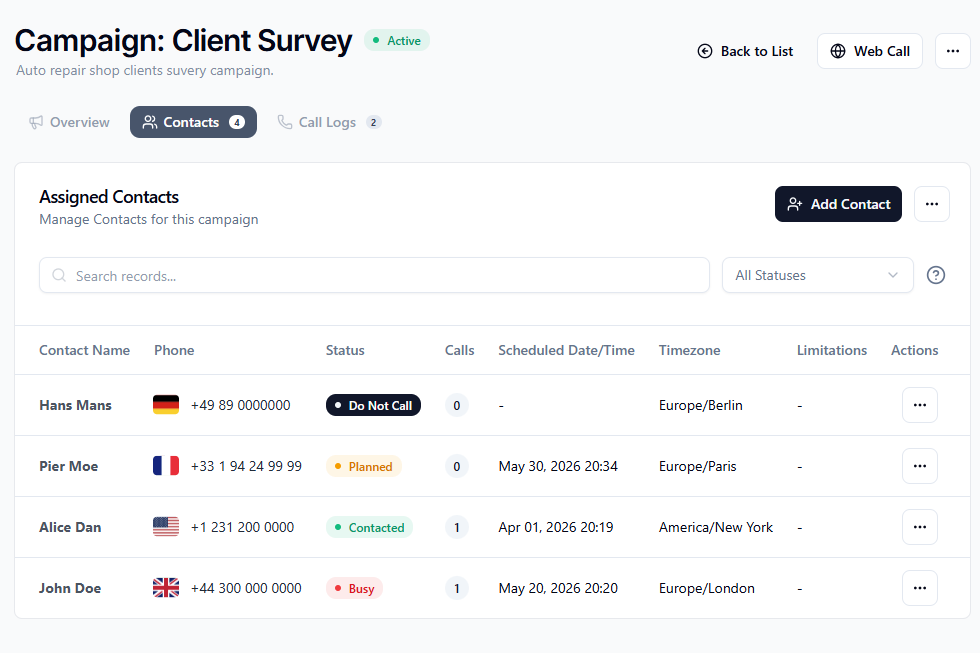The image size is (980, 653).
Task: Open actions menu for Alice Dan
Action: click(x=920, y=527)
